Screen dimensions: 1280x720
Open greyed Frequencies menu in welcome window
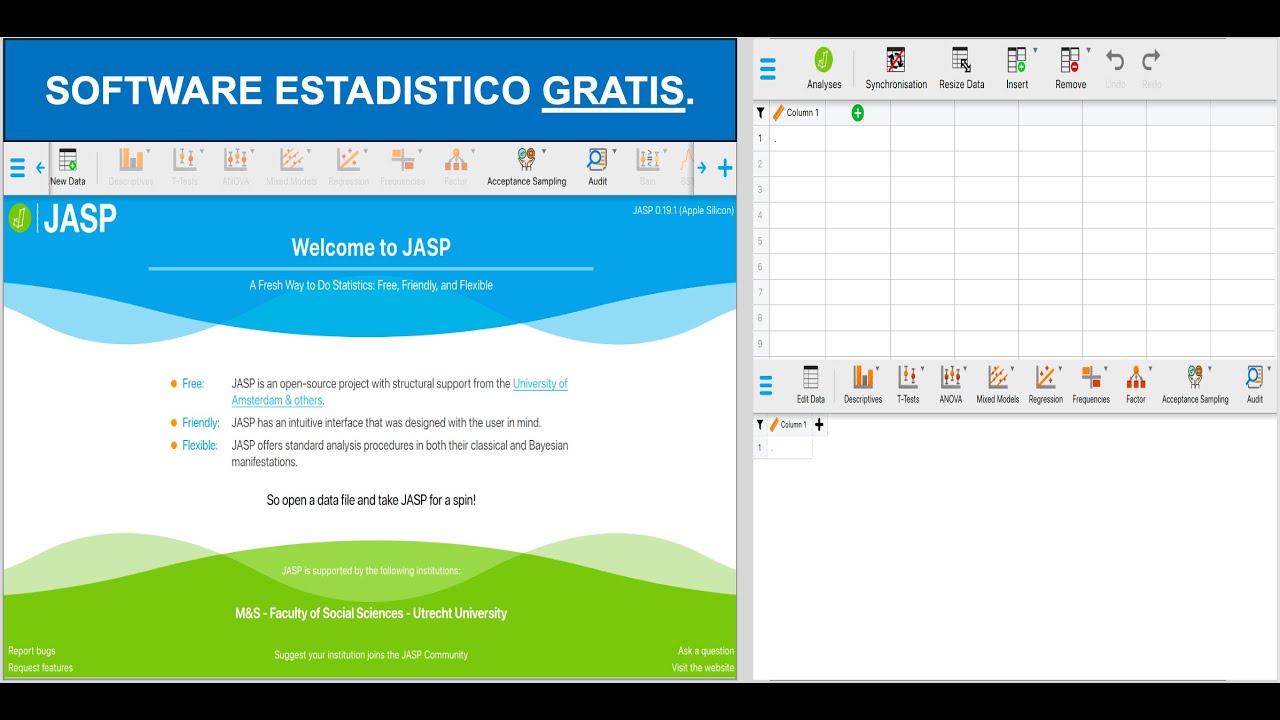[403, 167]
